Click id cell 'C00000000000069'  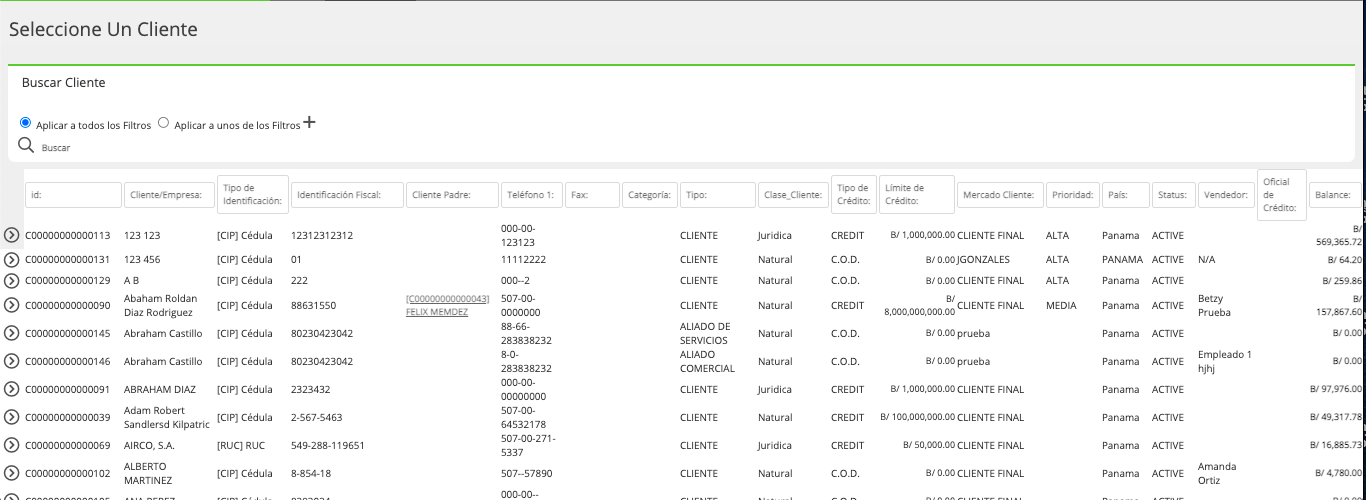click(67, 446)
